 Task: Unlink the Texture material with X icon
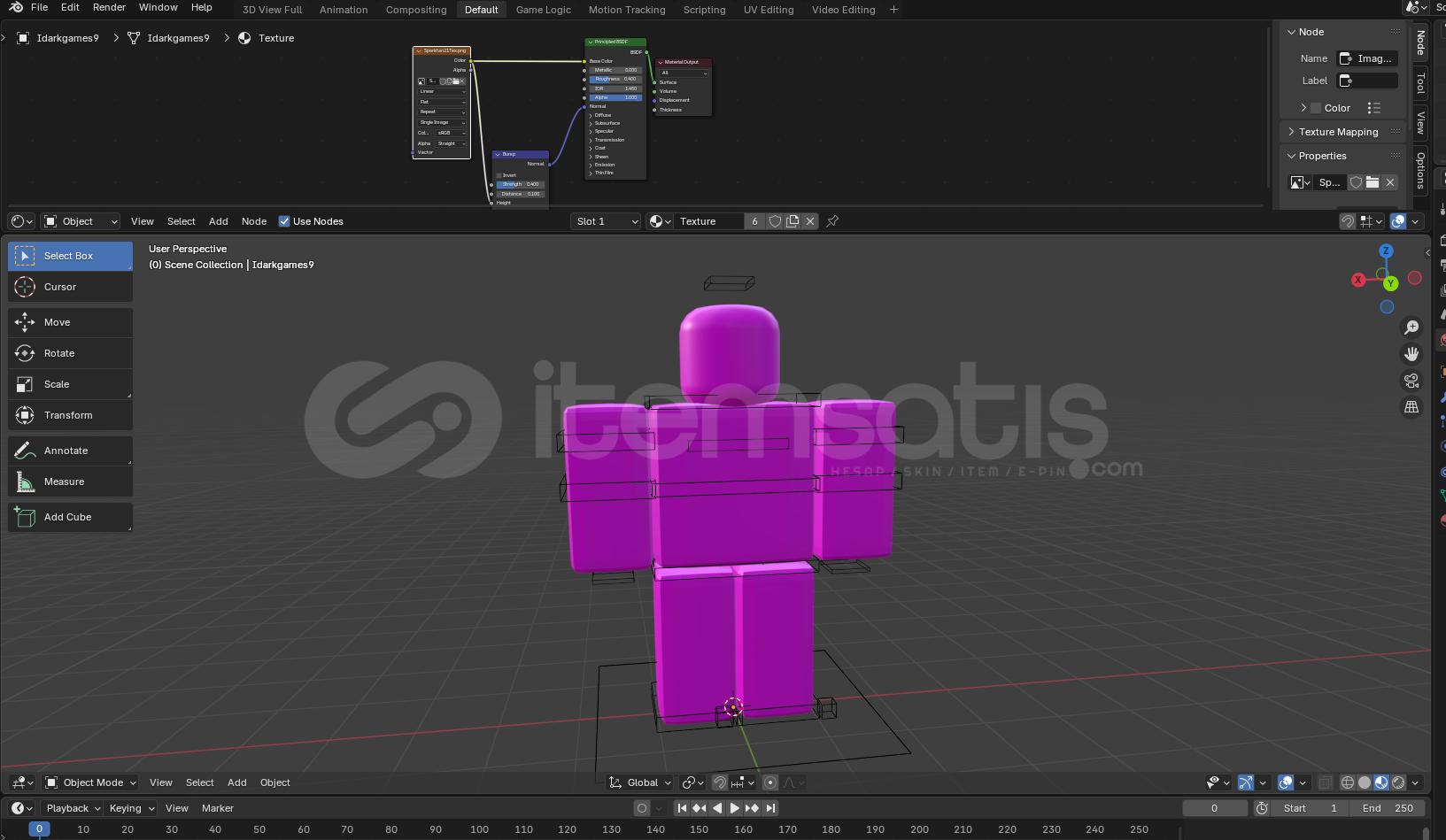tap(810, 221)
